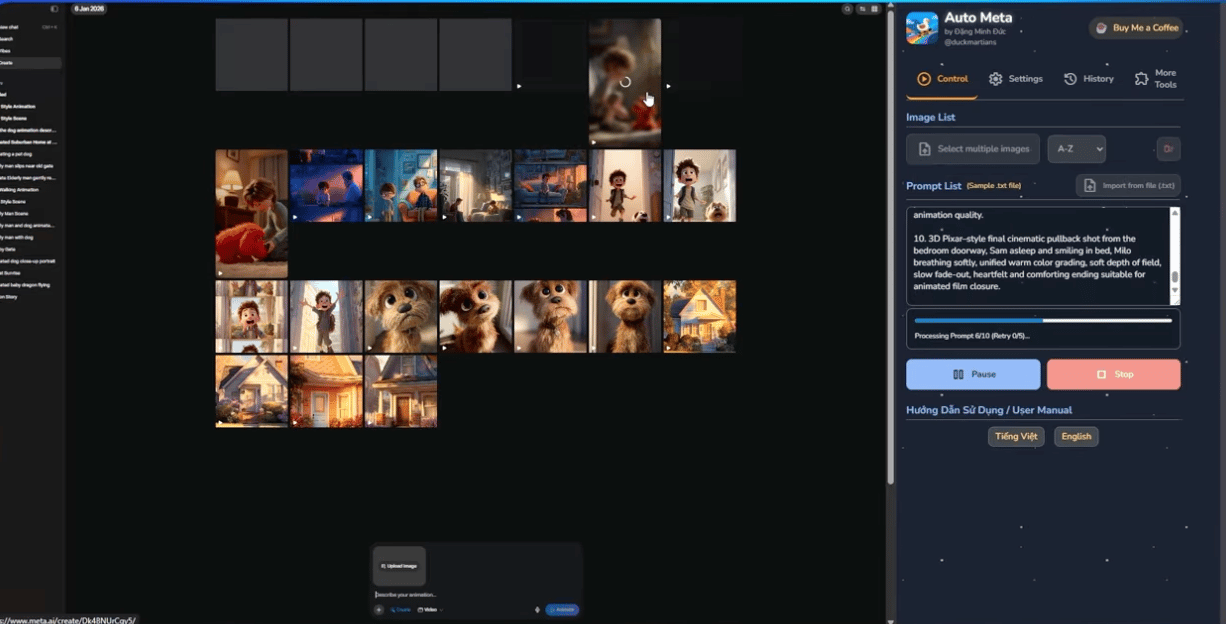This screenshot has width=1226, height=624.
Task: Click the Buy Me a Coffee button
Action: [x=1136, y=28]
